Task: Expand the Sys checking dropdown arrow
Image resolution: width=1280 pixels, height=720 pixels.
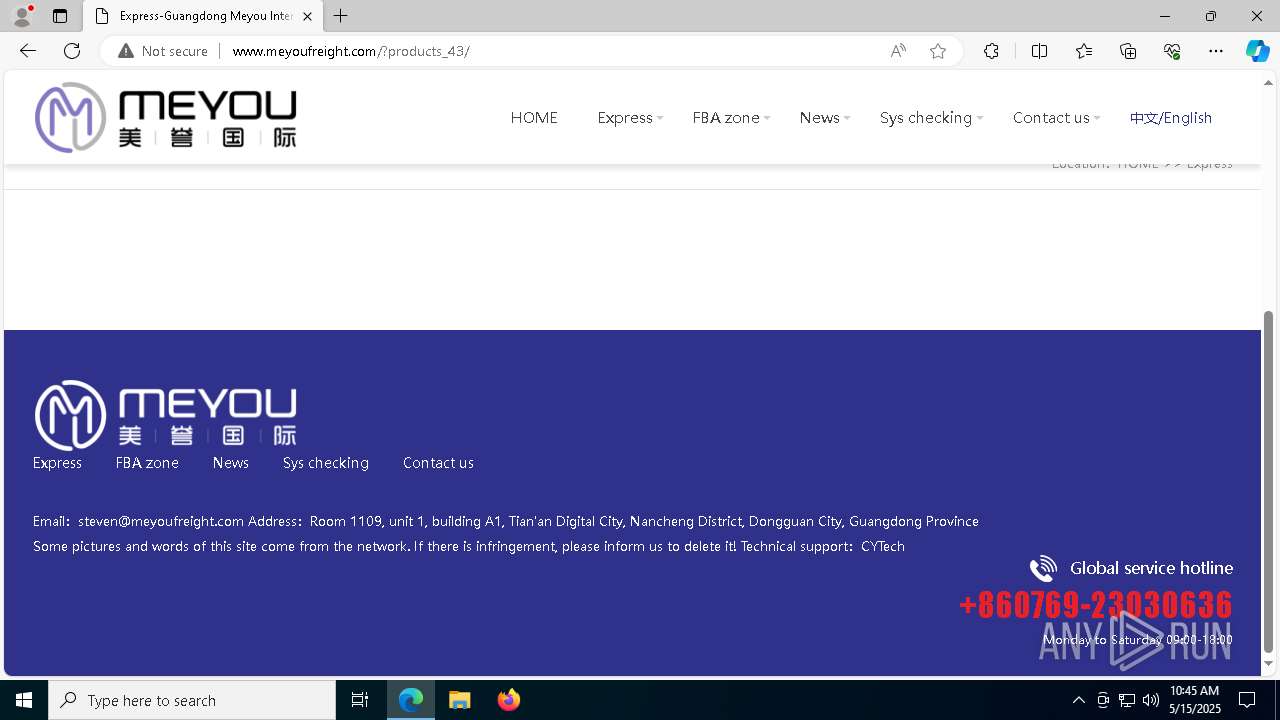Action: (x=980, y=118)
